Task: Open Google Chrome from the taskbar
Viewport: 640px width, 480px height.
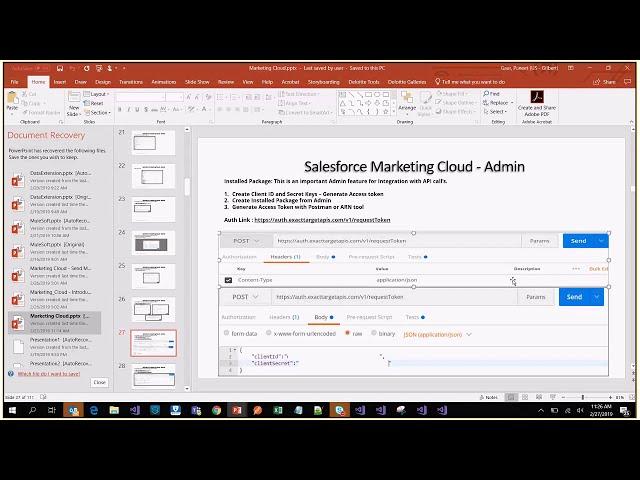Action: 216,410
